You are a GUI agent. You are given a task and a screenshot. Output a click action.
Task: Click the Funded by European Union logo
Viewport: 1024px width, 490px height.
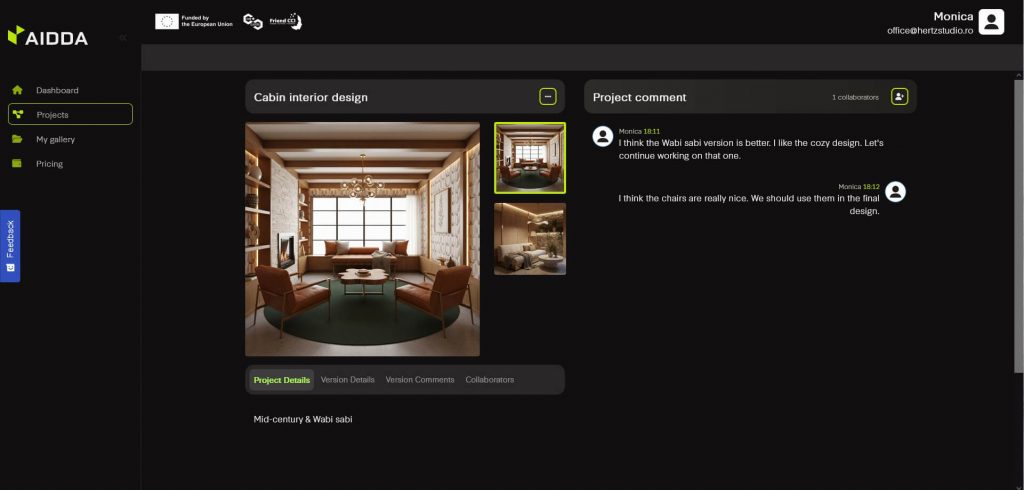(194, 21)
